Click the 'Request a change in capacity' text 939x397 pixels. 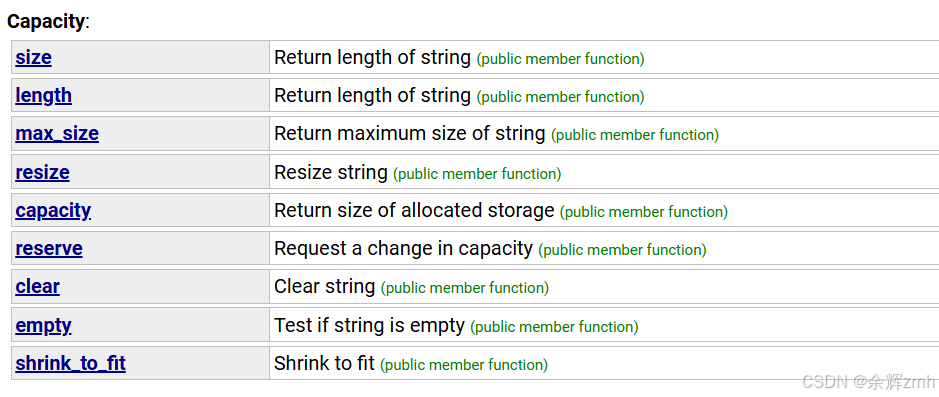point(404,248)
